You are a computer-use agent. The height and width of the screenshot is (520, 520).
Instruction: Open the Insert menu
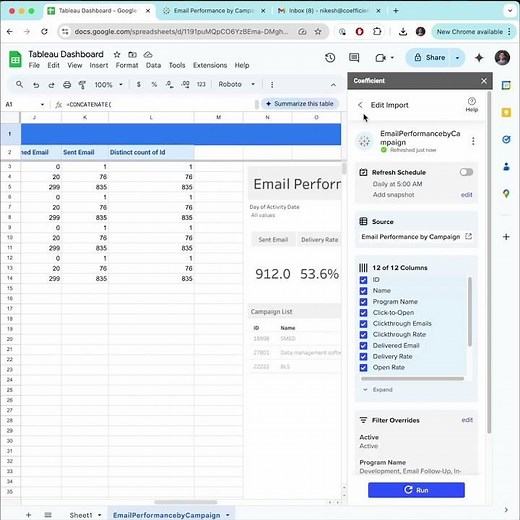(x=99, y=65)
